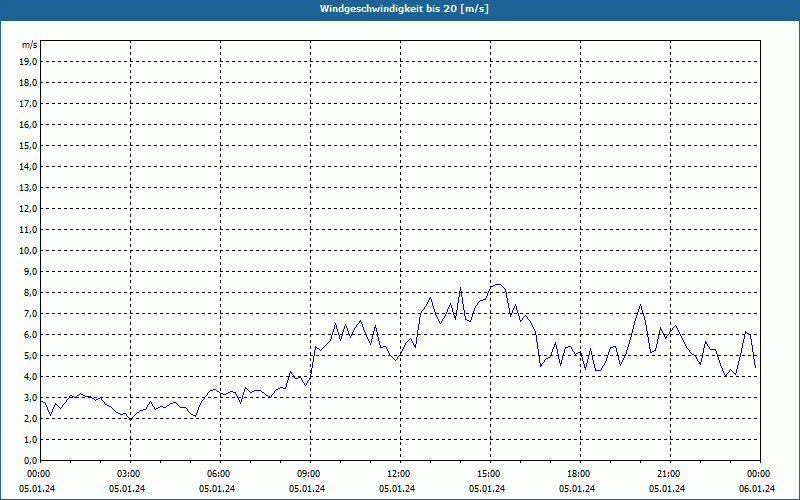Click the "7,0" y-axis value
This screenshot has width=800, height=500.
coord(30,314)
